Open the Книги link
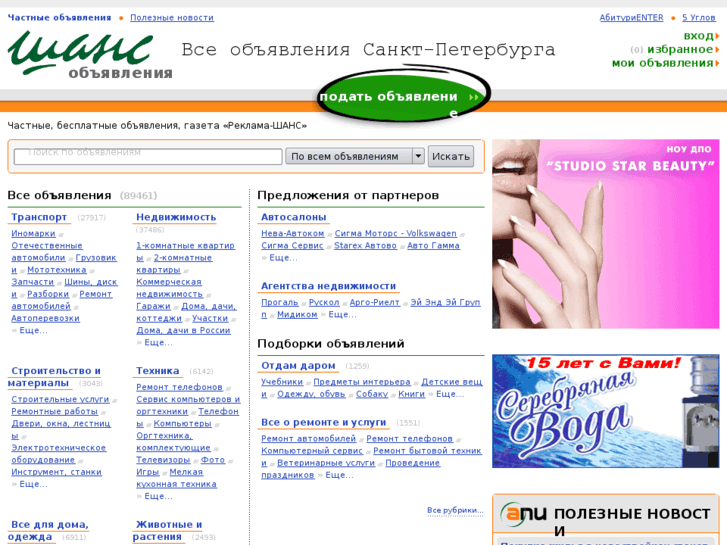Viewport: 727px width, 545px height. point(412,394)
